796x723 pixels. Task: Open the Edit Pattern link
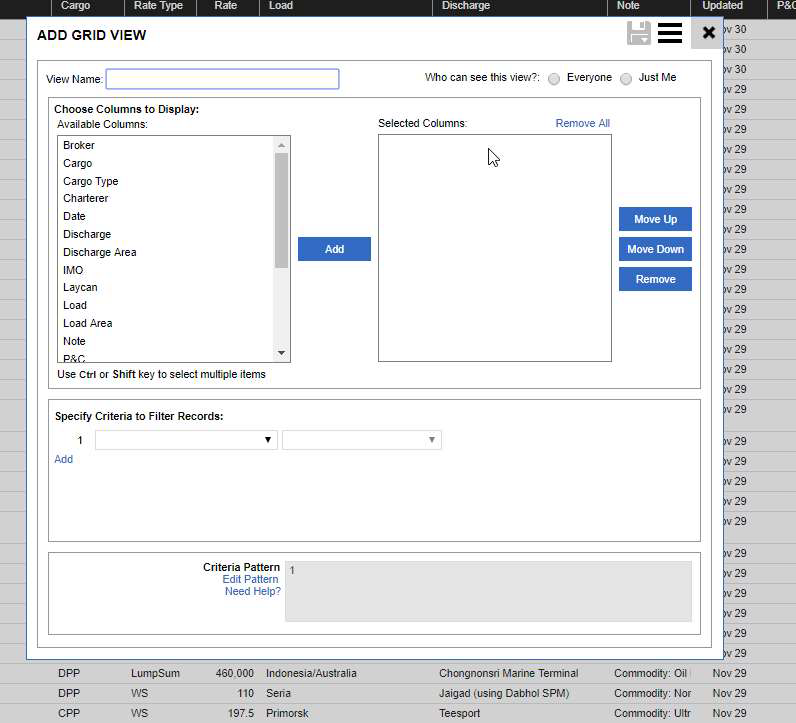tap(250, 580)
